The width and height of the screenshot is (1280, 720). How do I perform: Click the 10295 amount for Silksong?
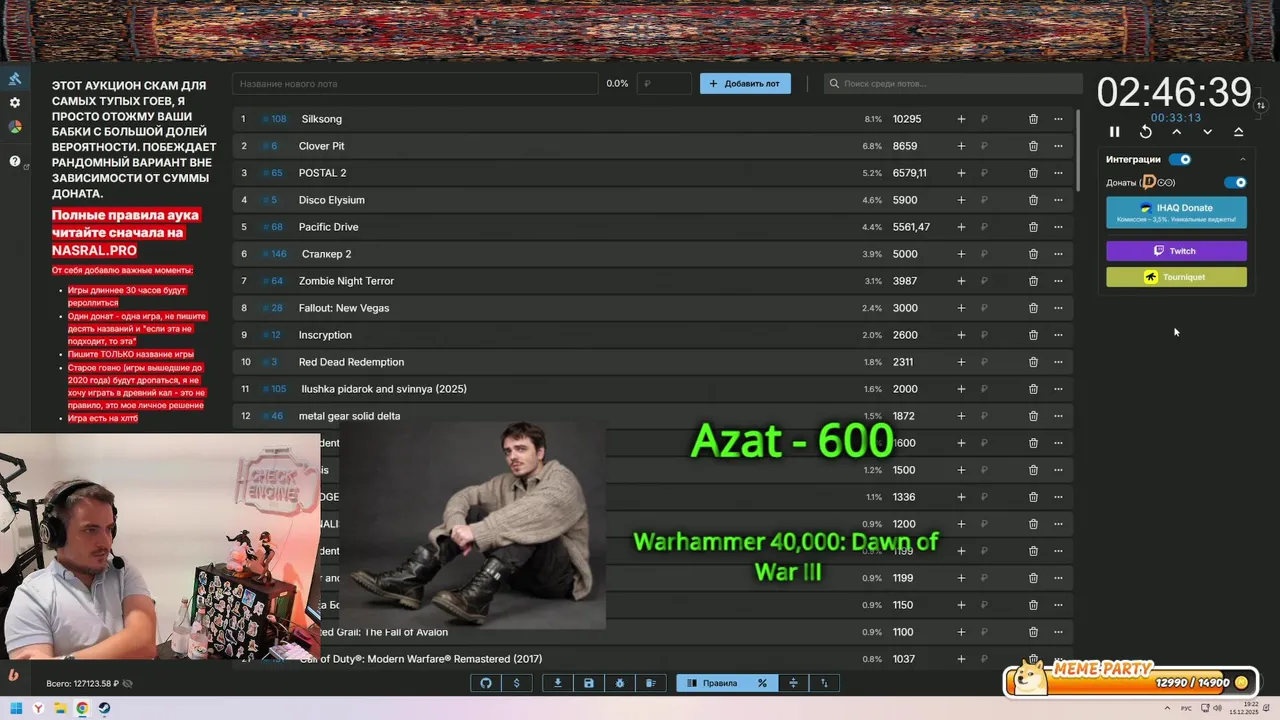[907, 119]
